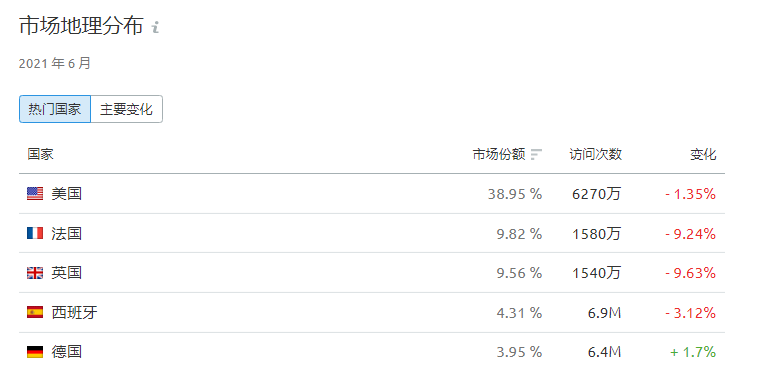Select the 西班牙 country name
Viewport: 762px width, 385px height.
[x=74, y=312]
